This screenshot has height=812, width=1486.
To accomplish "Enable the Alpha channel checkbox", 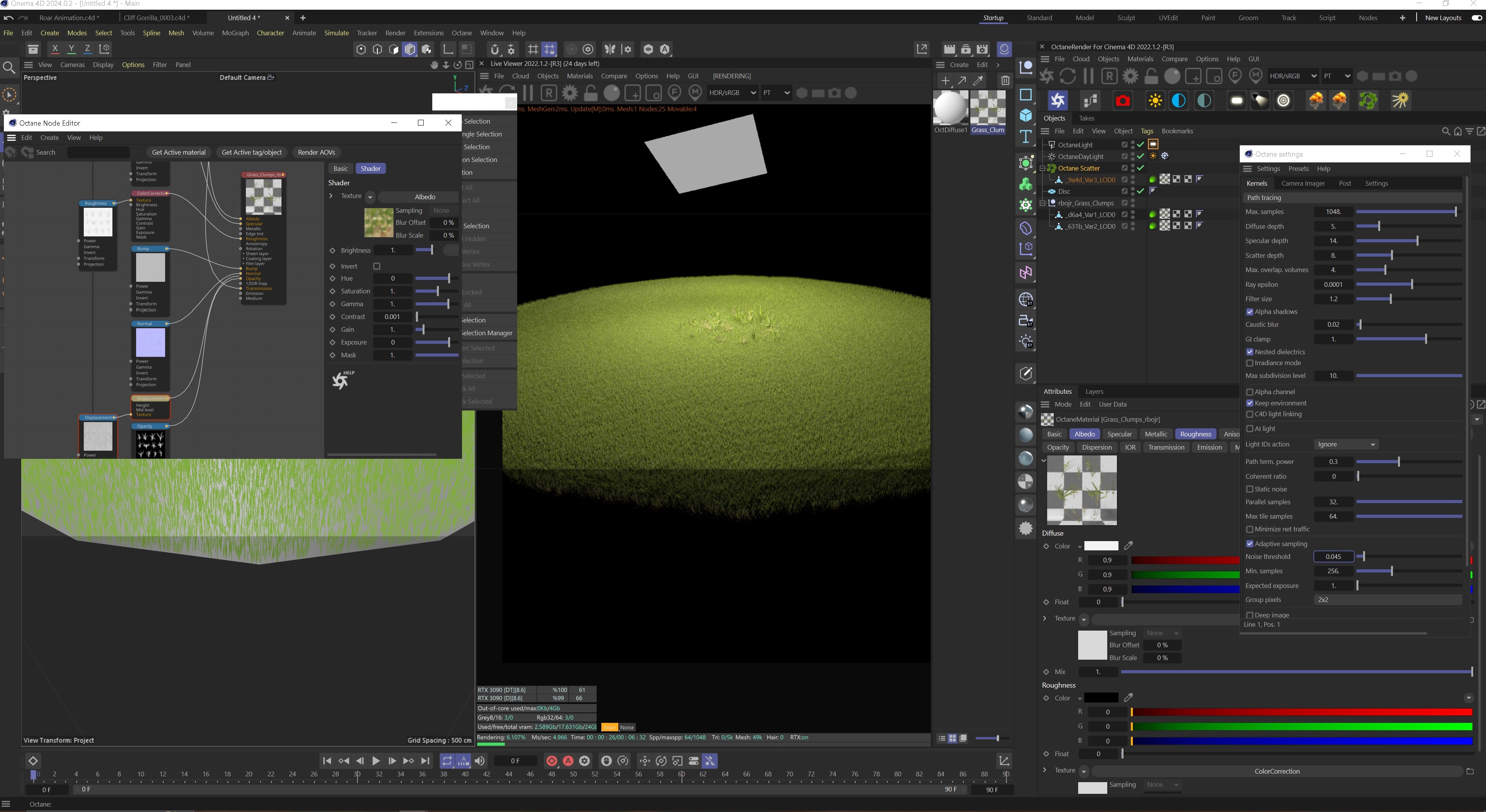I will (1250, 392).
